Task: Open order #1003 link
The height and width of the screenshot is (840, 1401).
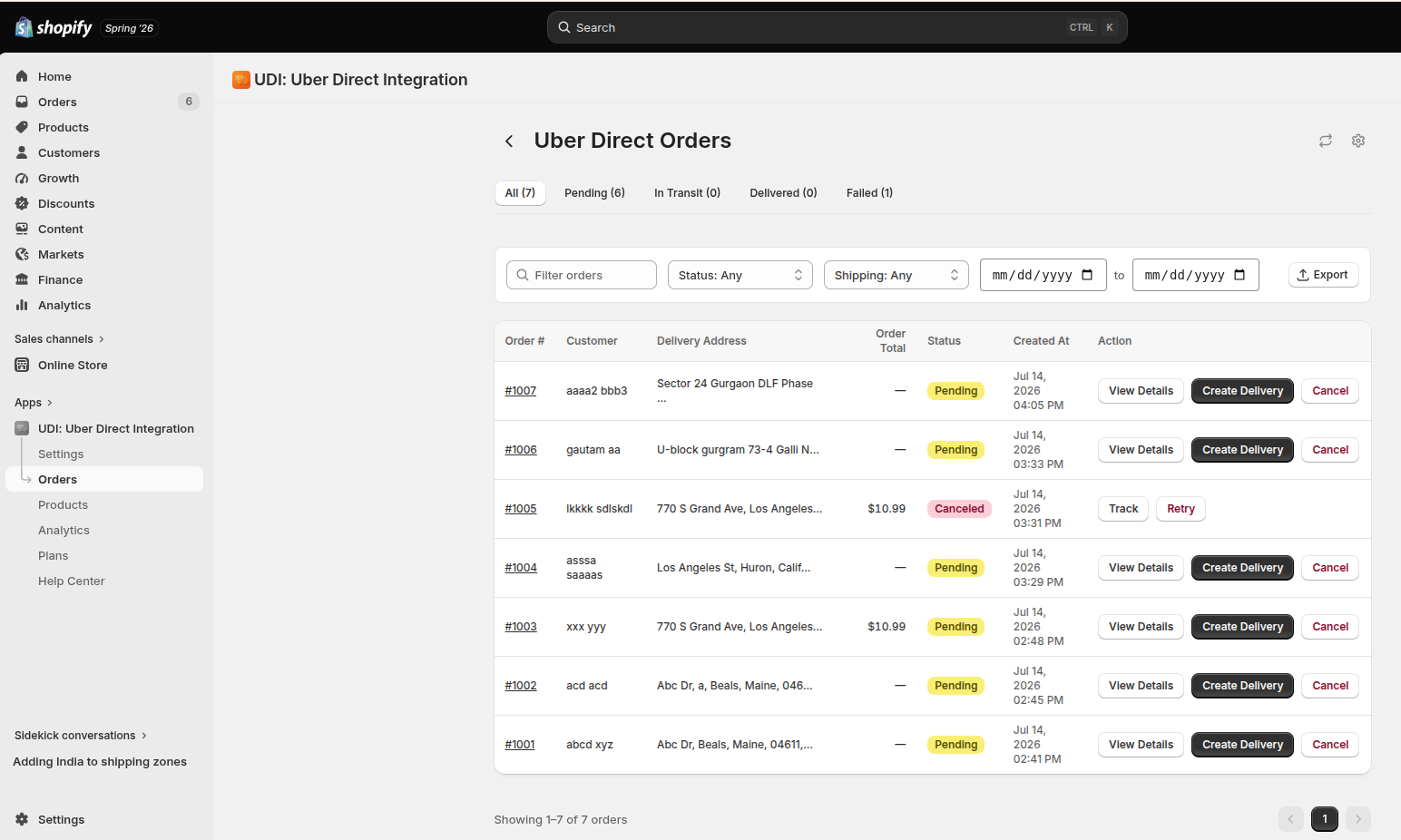Action: coord(521,627)
